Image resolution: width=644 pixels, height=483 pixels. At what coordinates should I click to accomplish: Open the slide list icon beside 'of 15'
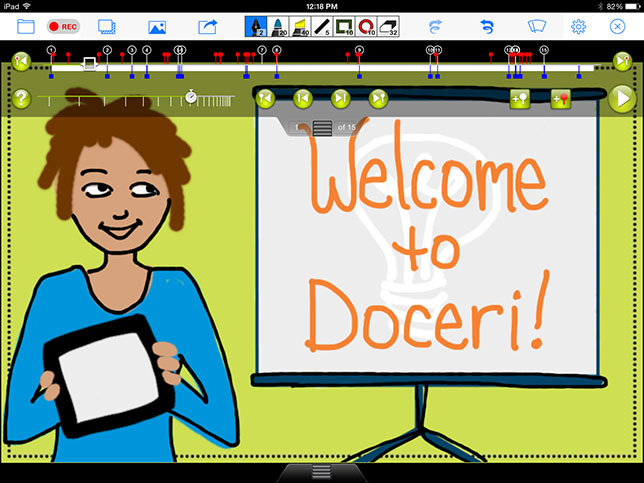pyautogui.click(x=322, y=128)
